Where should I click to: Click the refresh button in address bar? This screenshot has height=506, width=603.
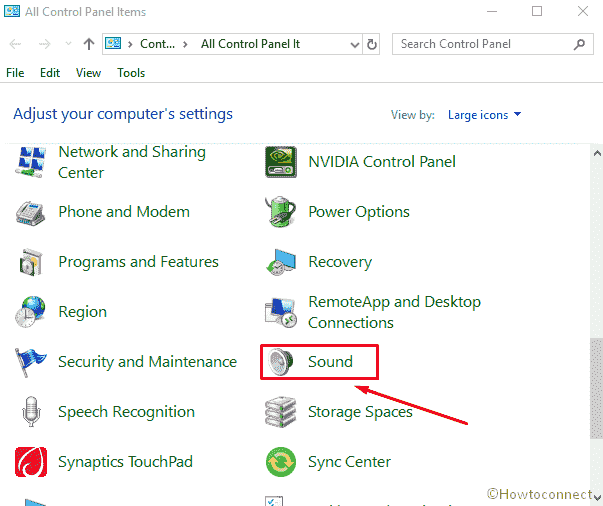[x=371, y=44]
